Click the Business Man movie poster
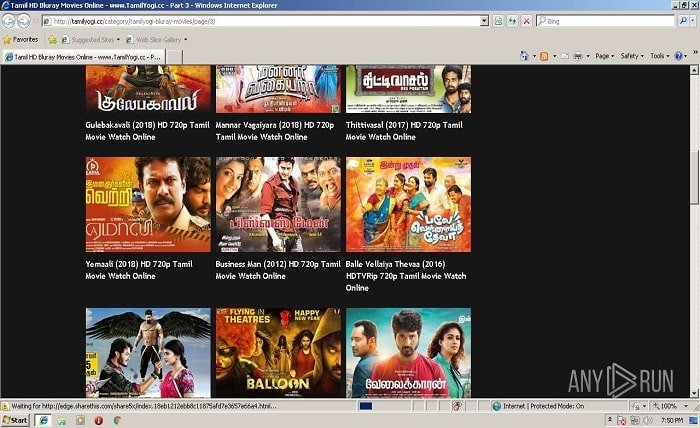The width and height of the screenshot is (700, 428). [278, 204]
